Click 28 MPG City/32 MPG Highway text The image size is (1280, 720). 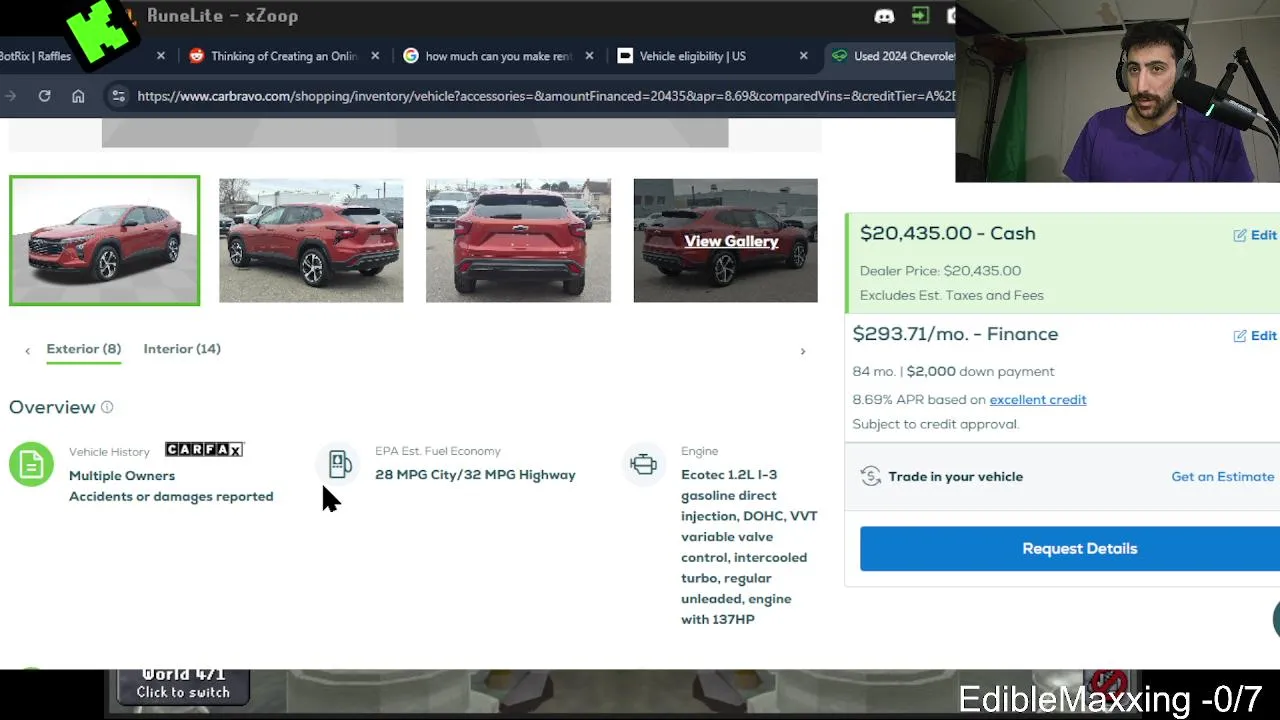475,475
